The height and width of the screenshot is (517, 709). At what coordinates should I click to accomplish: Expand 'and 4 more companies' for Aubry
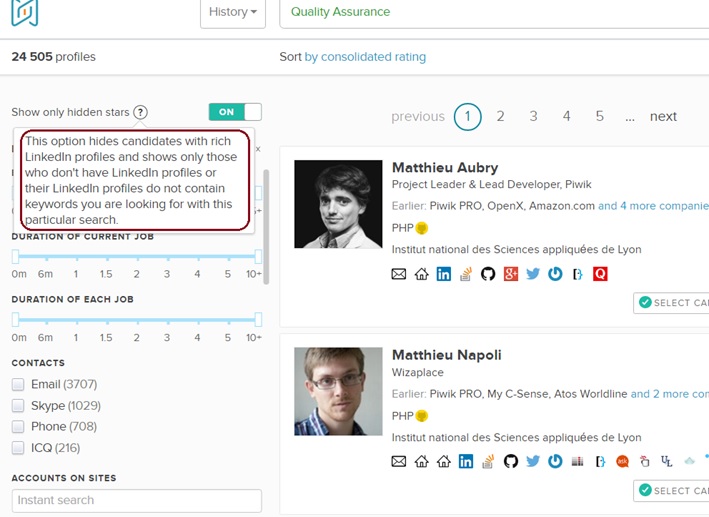pyautogui.click(x=653, y=206)
